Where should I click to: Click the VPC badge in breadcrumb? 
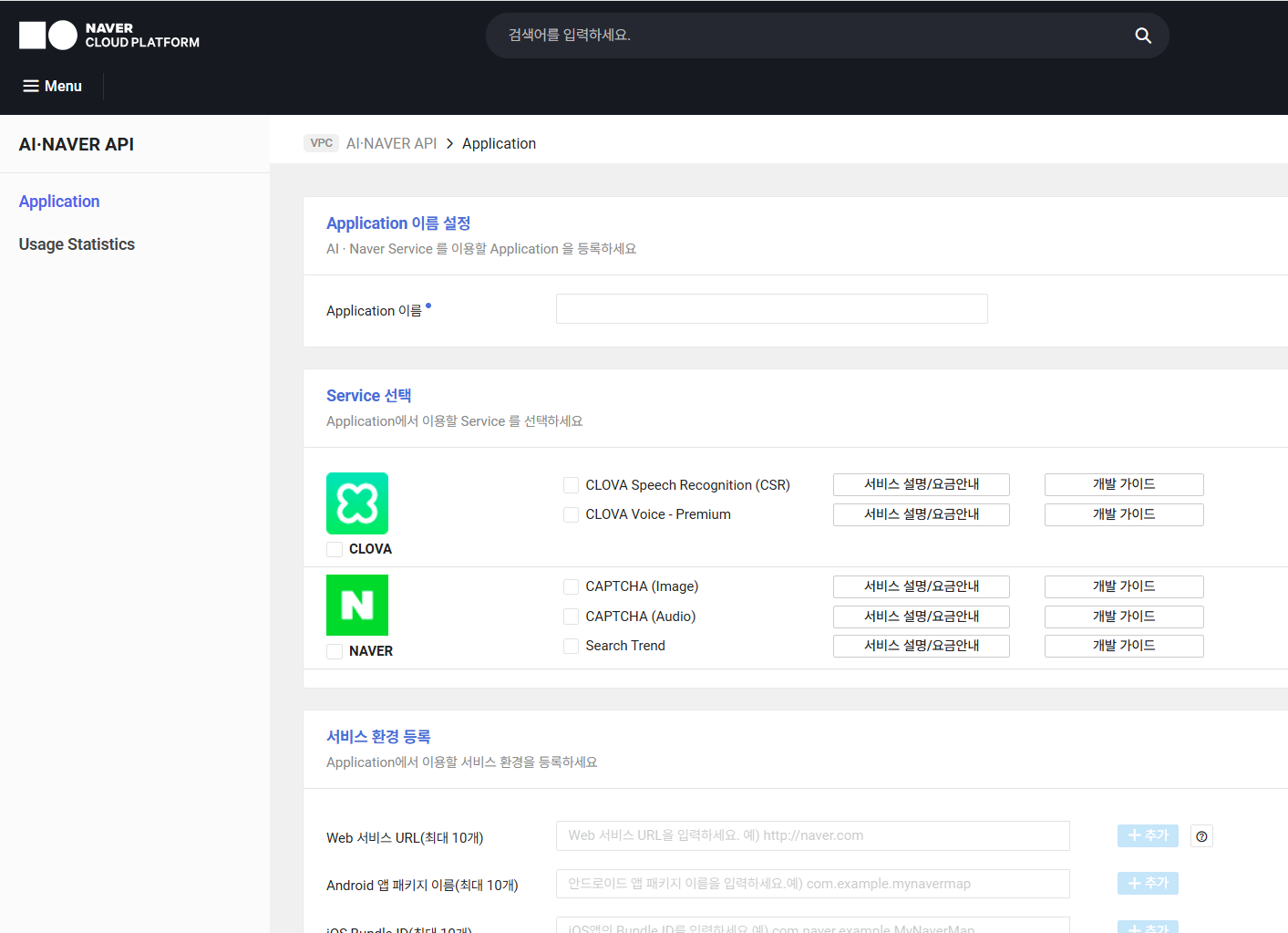click(x=321, y=143)
